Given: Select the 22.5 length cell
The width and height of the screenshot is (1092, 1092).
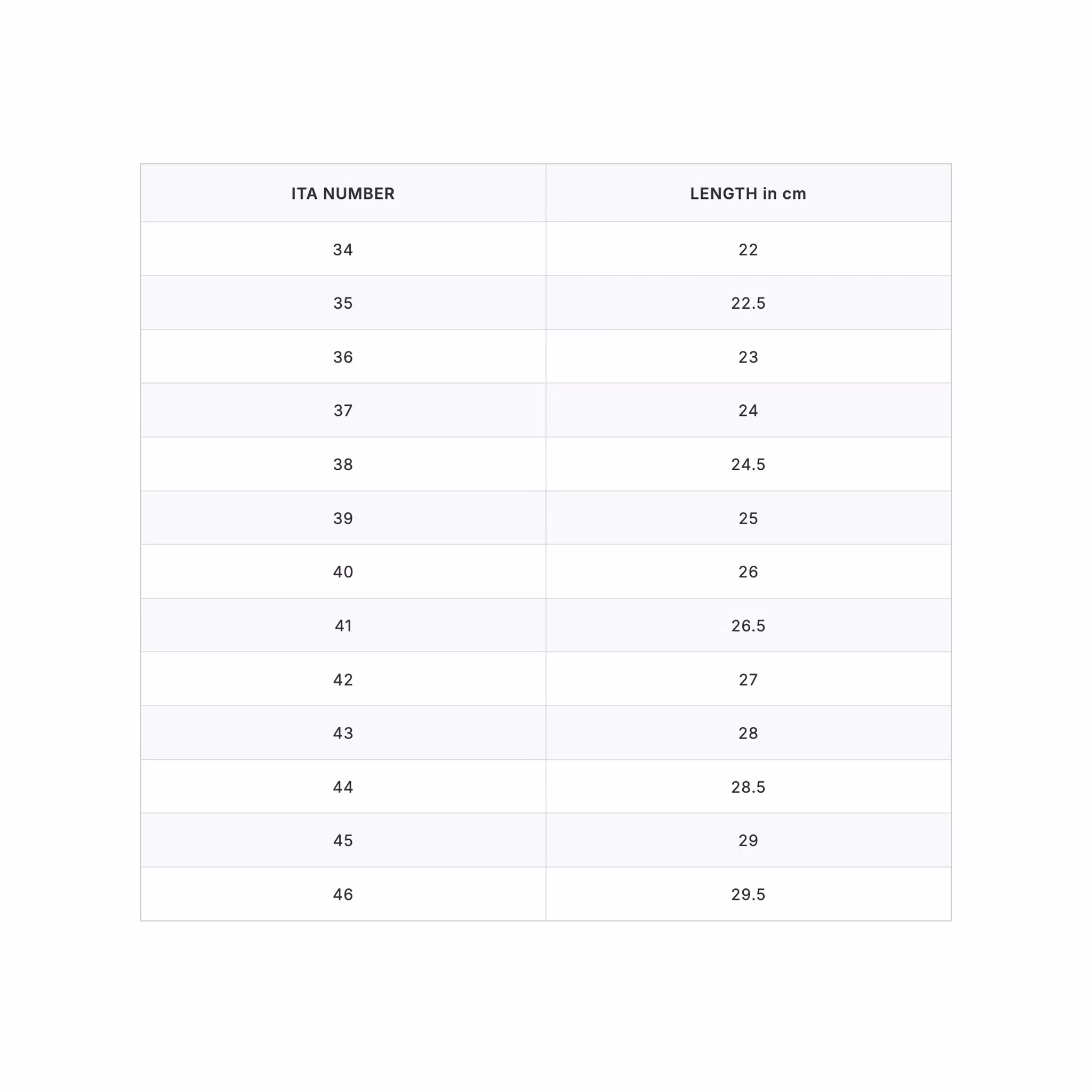Looking at the screenshot, I should [748, 303].
